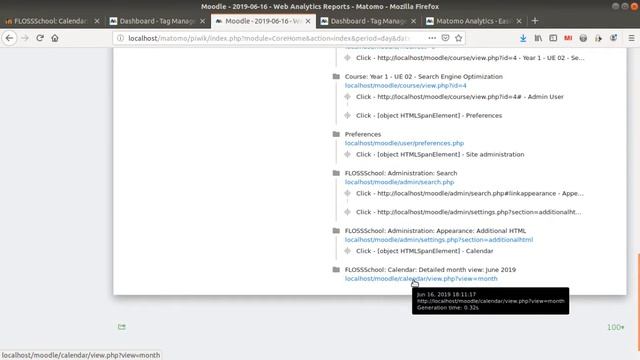Click the Pocket save icon
The image size is (640, 360).
pyautogui.click(x=445, y=38)
